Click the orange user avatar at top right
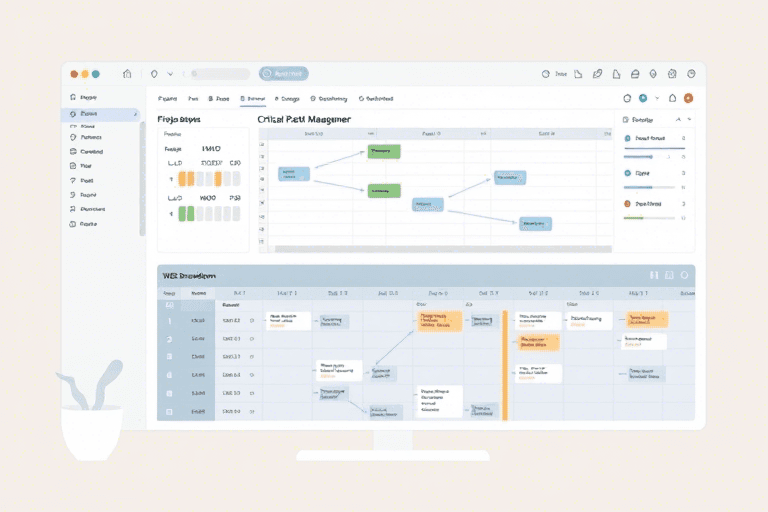Screen dimensions: 768x512 coord(688,98)
